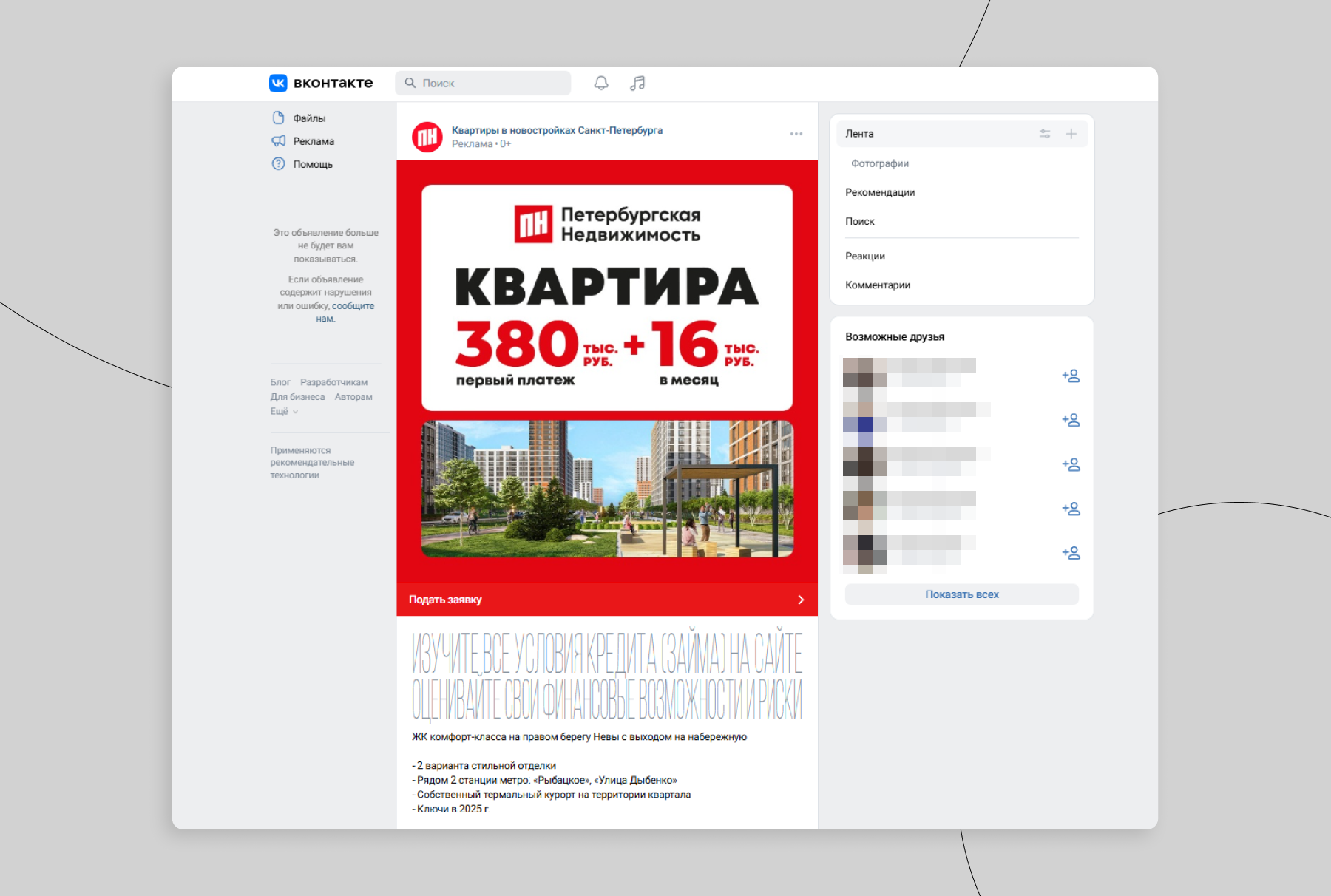The image size is (1331, 896).
Task: Select Фотографии in the feed menu
Action: click(x=880, y=163)
